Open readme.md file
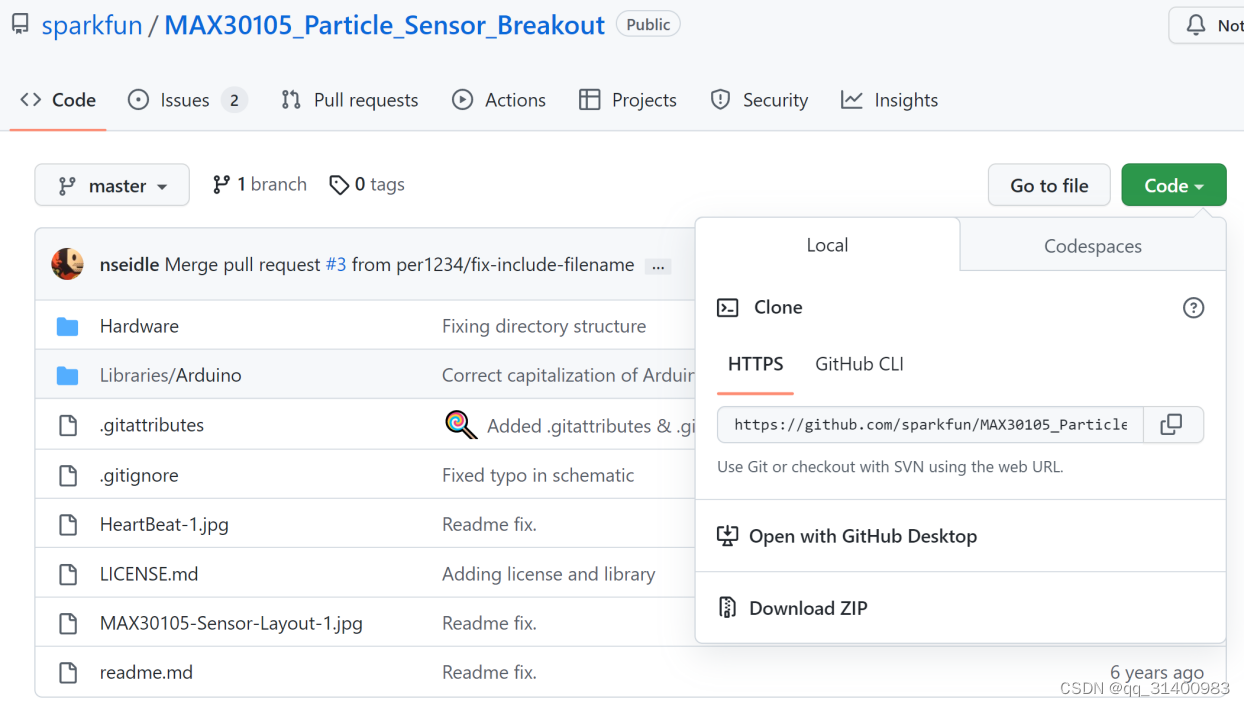This screenshot has height=706, width=1245. pos(146,672)
